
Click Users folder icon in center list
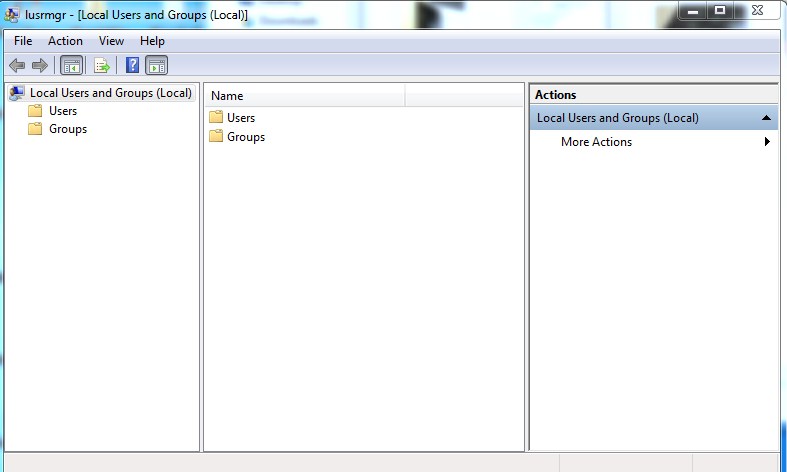point(216,117)
